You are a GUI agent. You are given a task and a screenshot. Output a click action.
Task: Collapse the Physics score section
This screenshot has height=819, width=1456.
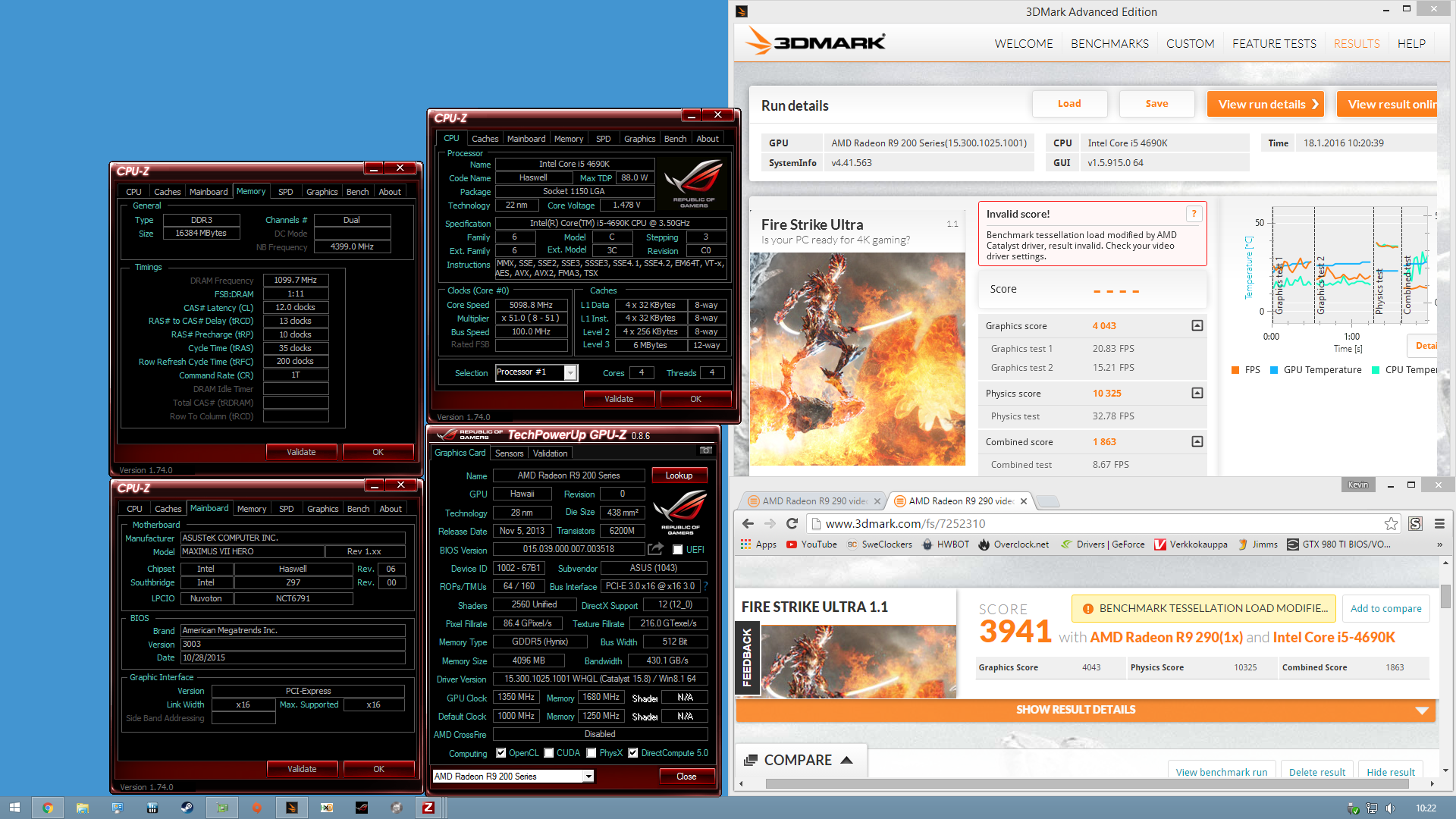pyautogui.click(x=1197, y=393)
